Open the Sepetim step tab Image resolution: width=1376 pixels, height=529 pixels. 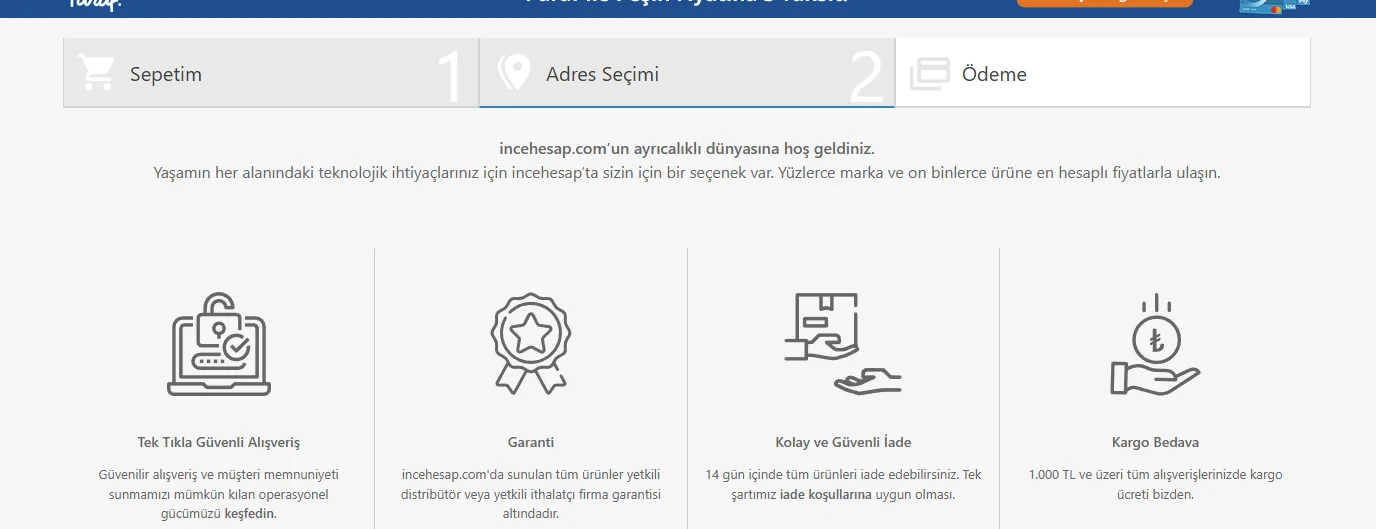click(x=271, y=73)
